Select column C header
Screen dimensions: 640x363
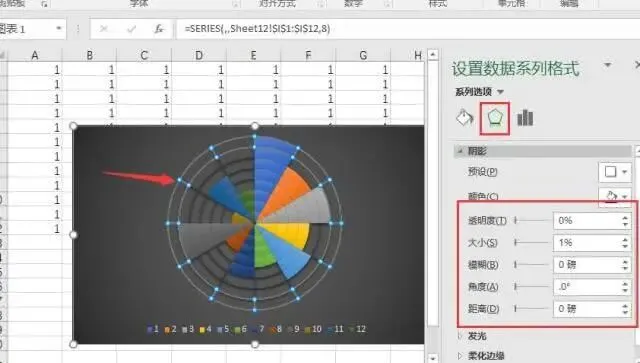pos(144,55)
